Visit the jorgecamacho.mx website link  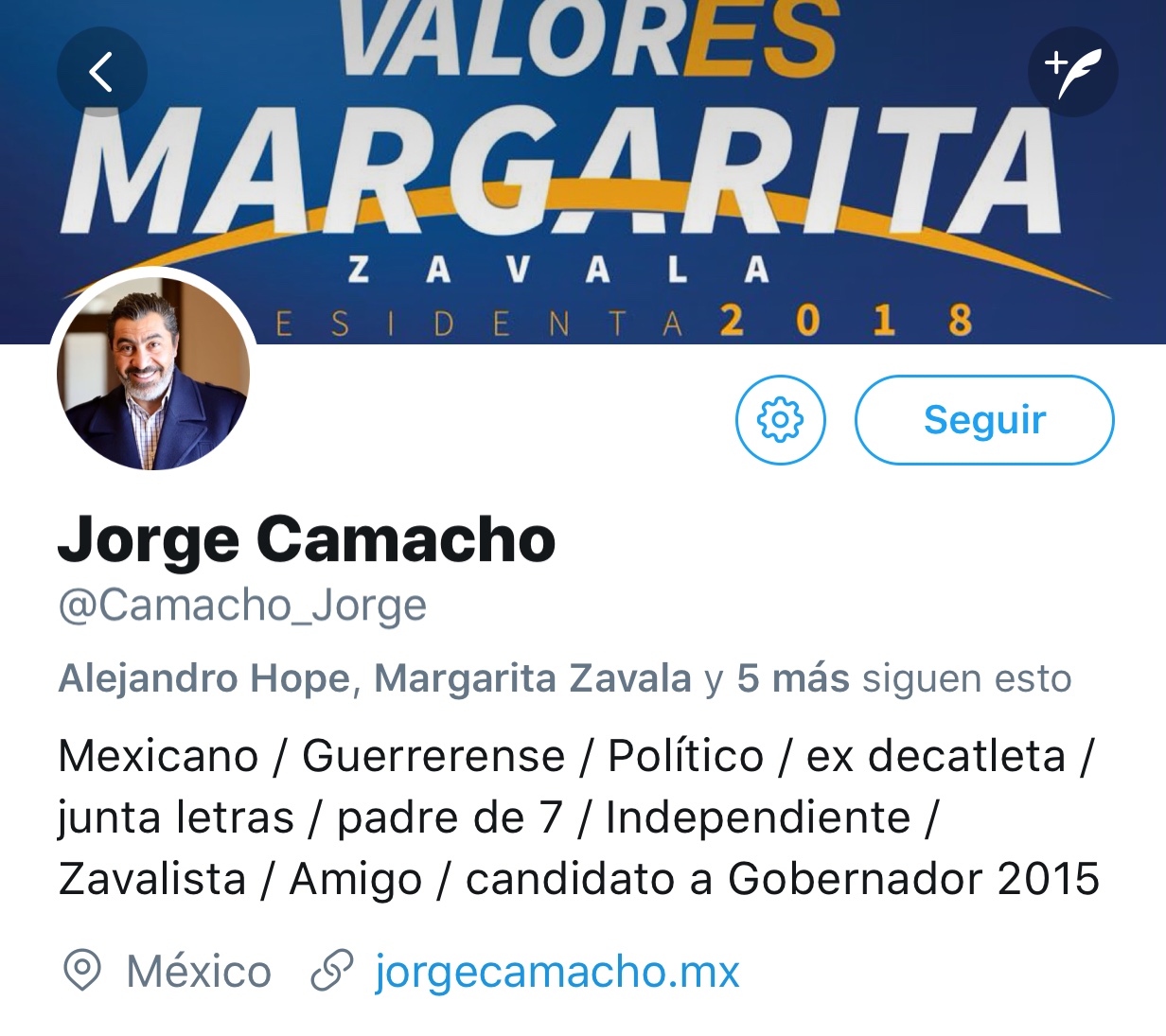click(x=557, y=972)
